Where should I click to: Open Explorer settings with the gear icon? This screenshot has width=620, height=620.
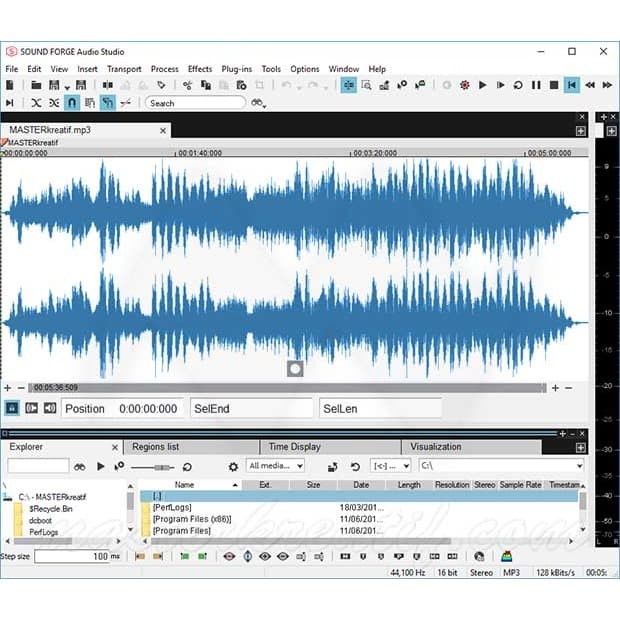click(x=233, y=467)
